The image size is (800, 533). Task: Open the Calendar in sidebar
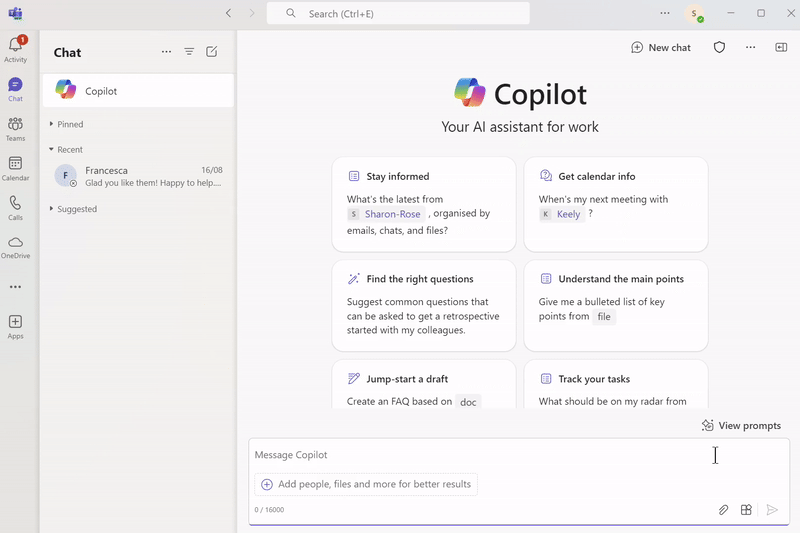pyautogui.click(x=15, y=168)
